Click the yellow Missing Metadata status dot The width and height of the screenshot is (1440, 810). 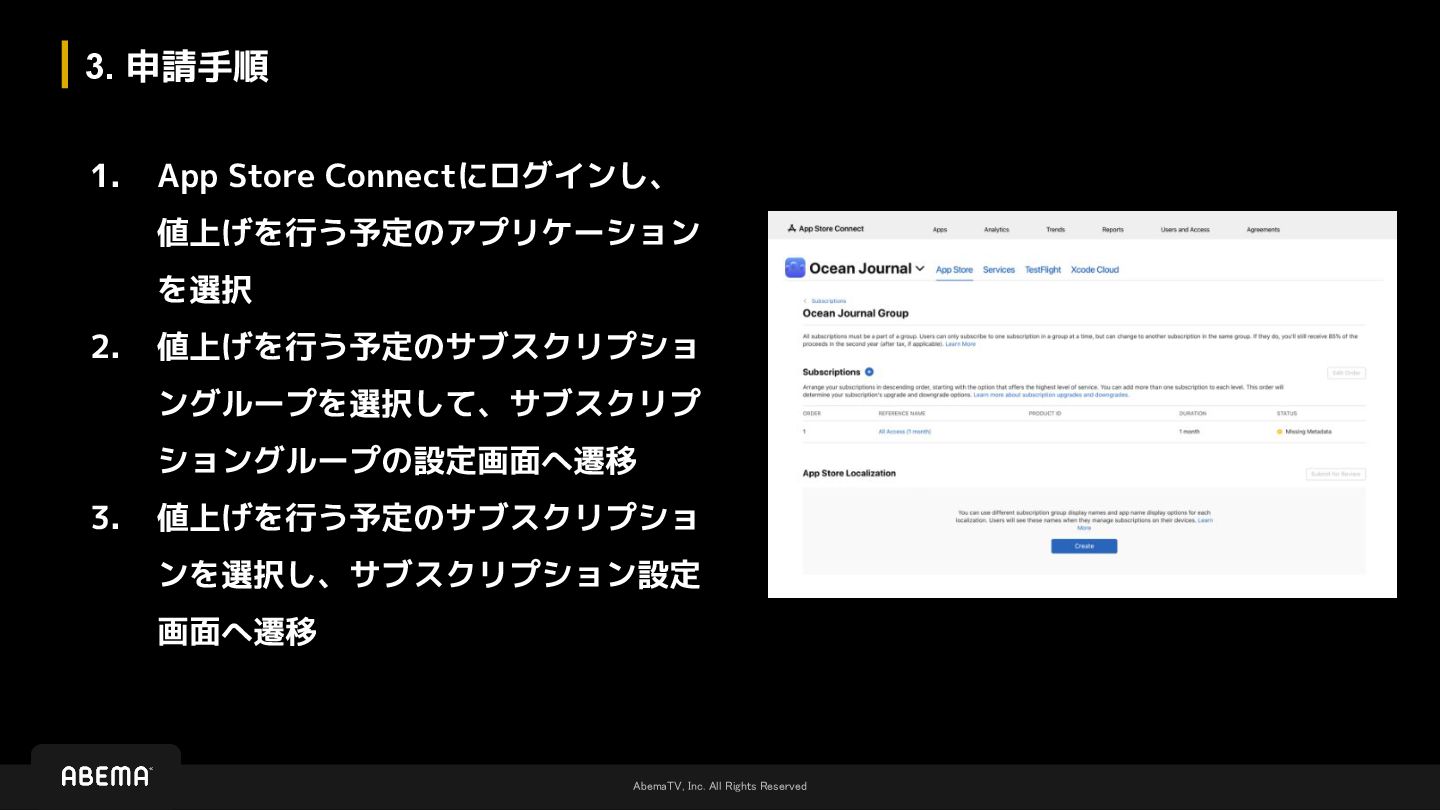[1279, 432]
